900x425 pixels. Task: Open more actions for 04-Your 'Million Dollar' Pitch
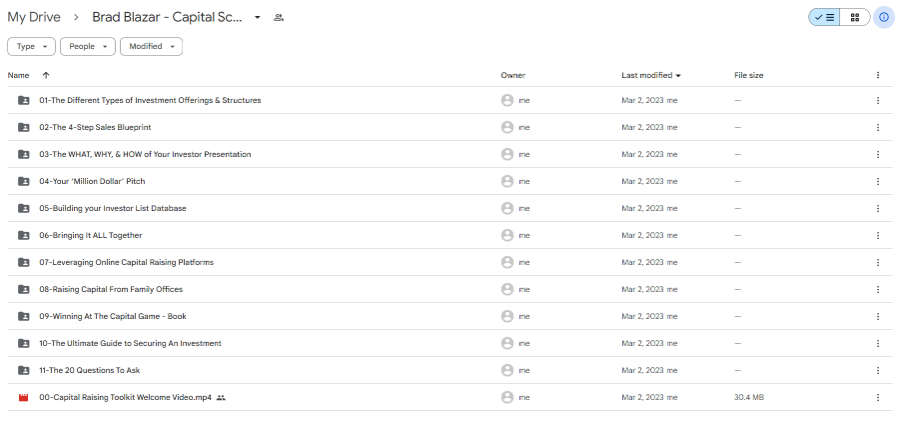pos(877,181)
